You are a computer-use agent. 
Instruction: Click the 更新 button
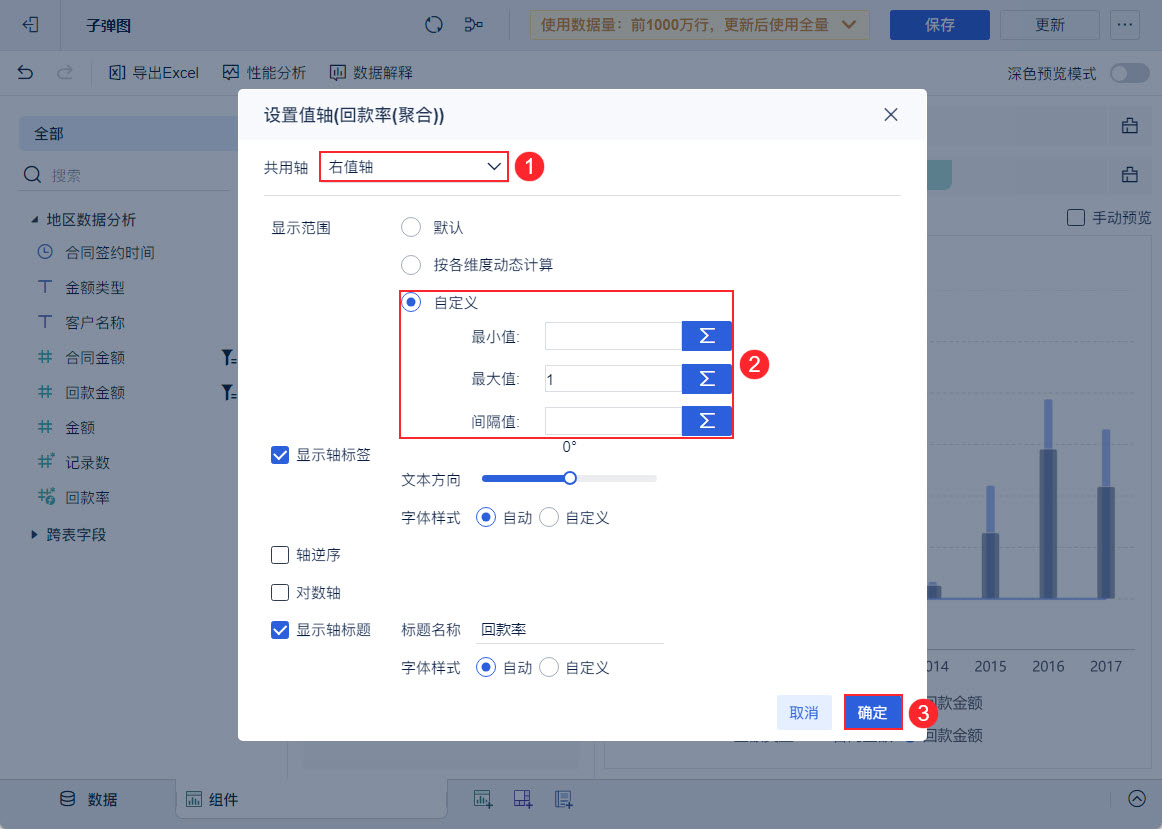click(x=1050, y=25)
